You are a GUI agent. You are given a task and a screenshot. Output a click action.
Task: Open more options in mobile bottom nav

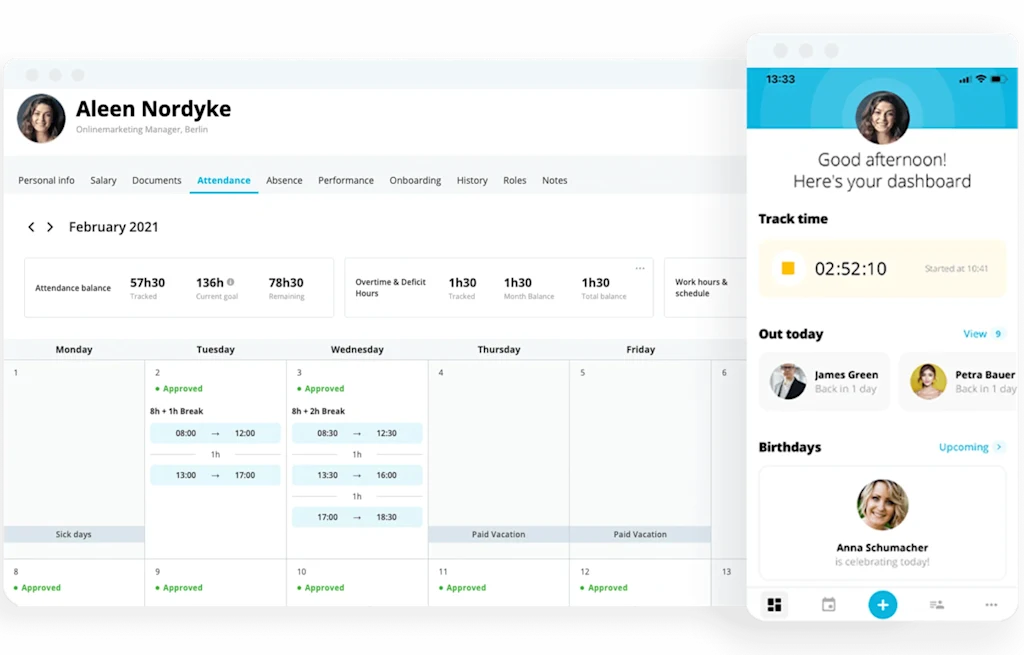991,605
